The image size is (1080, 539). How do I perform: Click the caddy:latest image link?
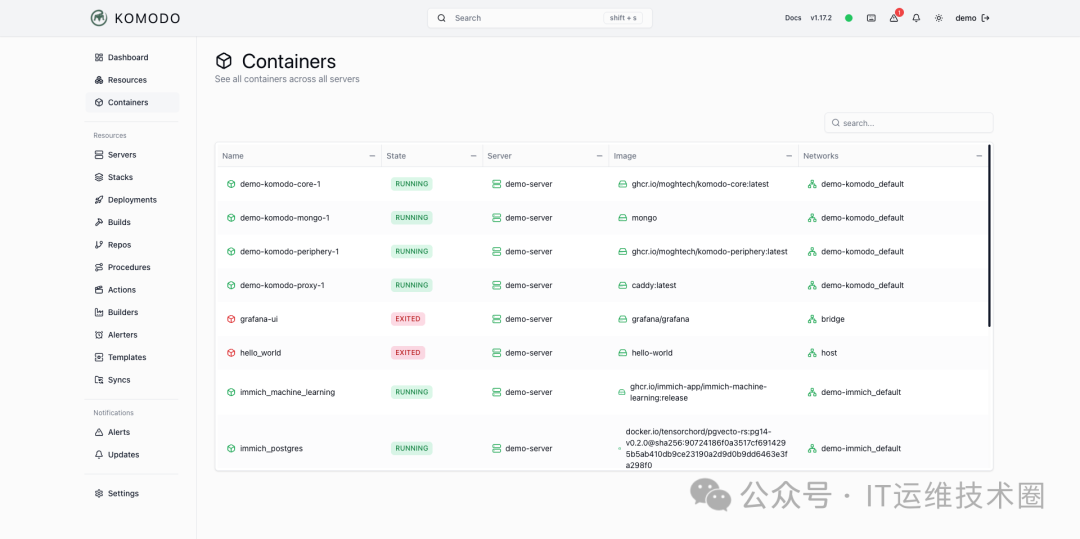pyautogui.click(x=656, y=286)
